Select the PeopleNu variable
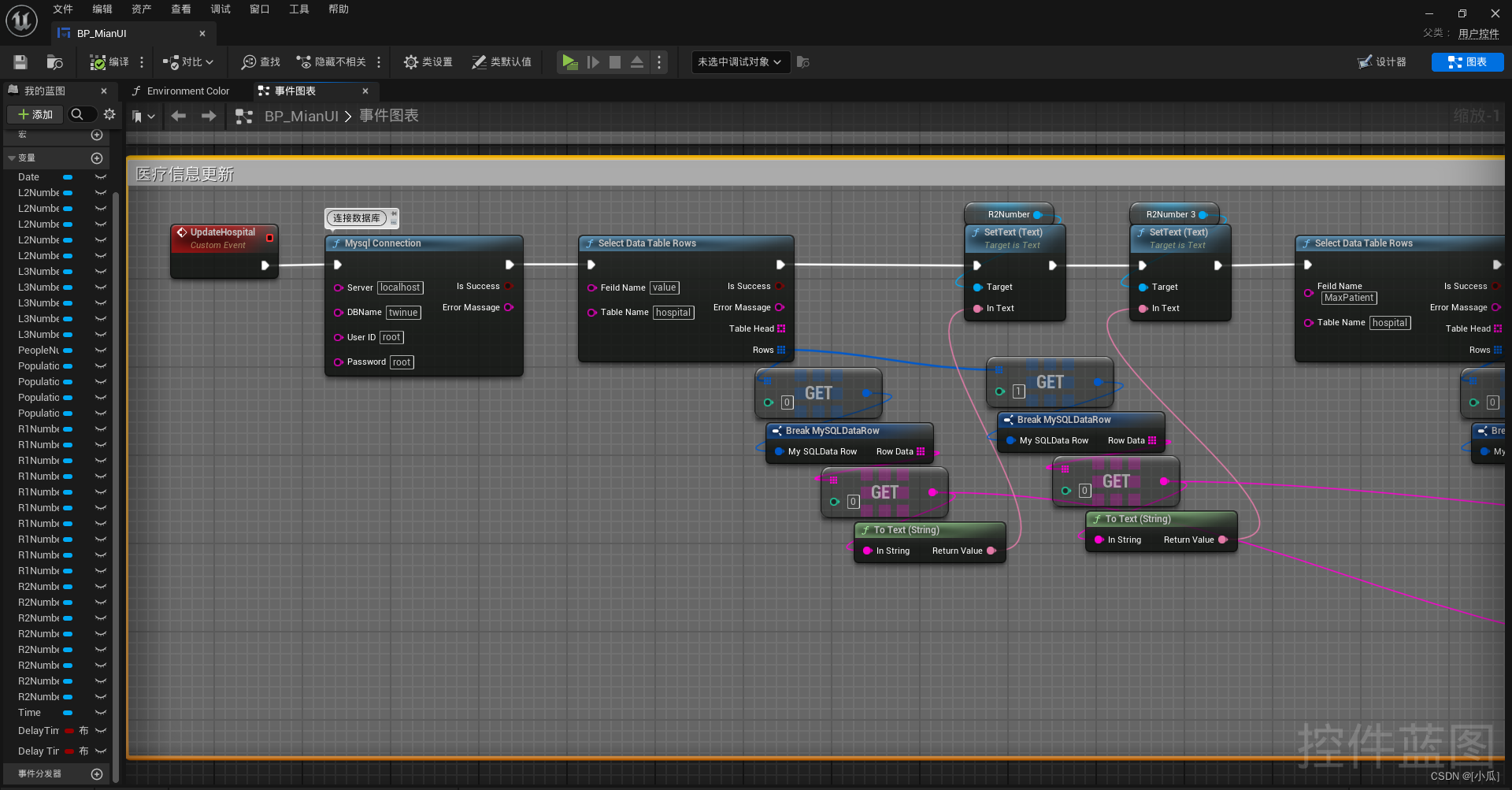The width and height of the screenshot is (1512, 790). (39, 350)
